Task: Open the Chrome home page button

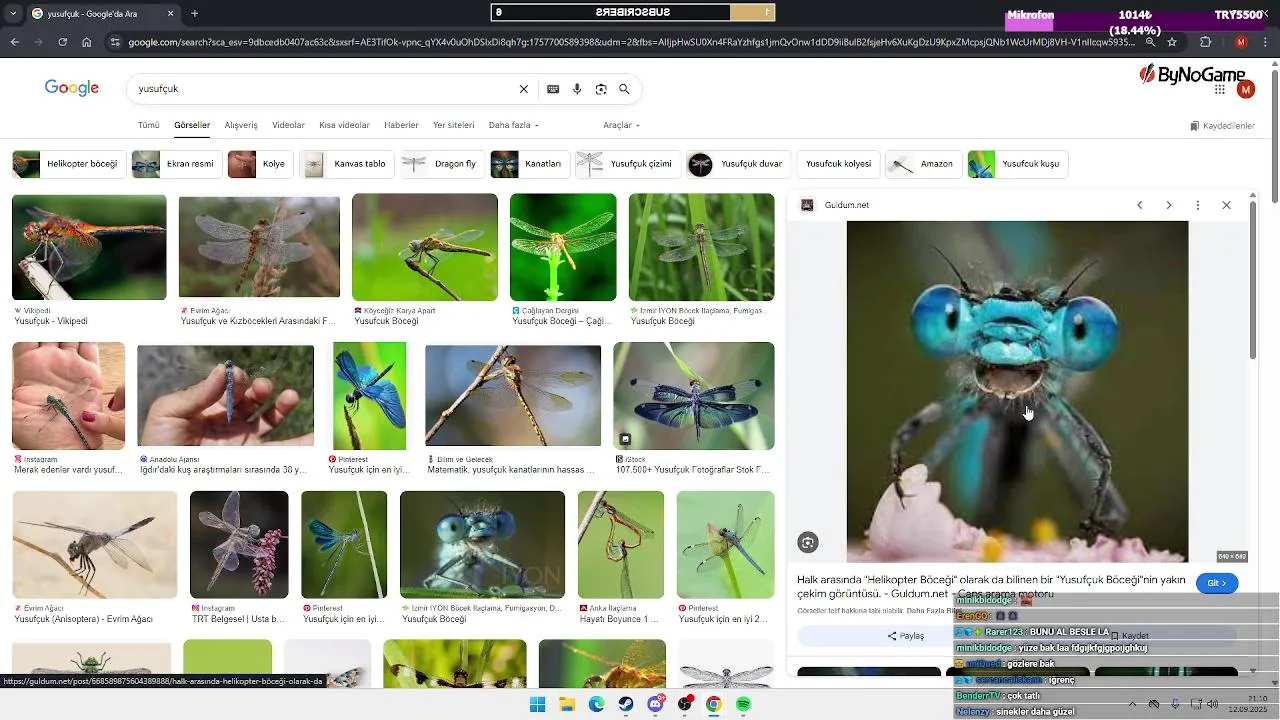Action: 87,42
